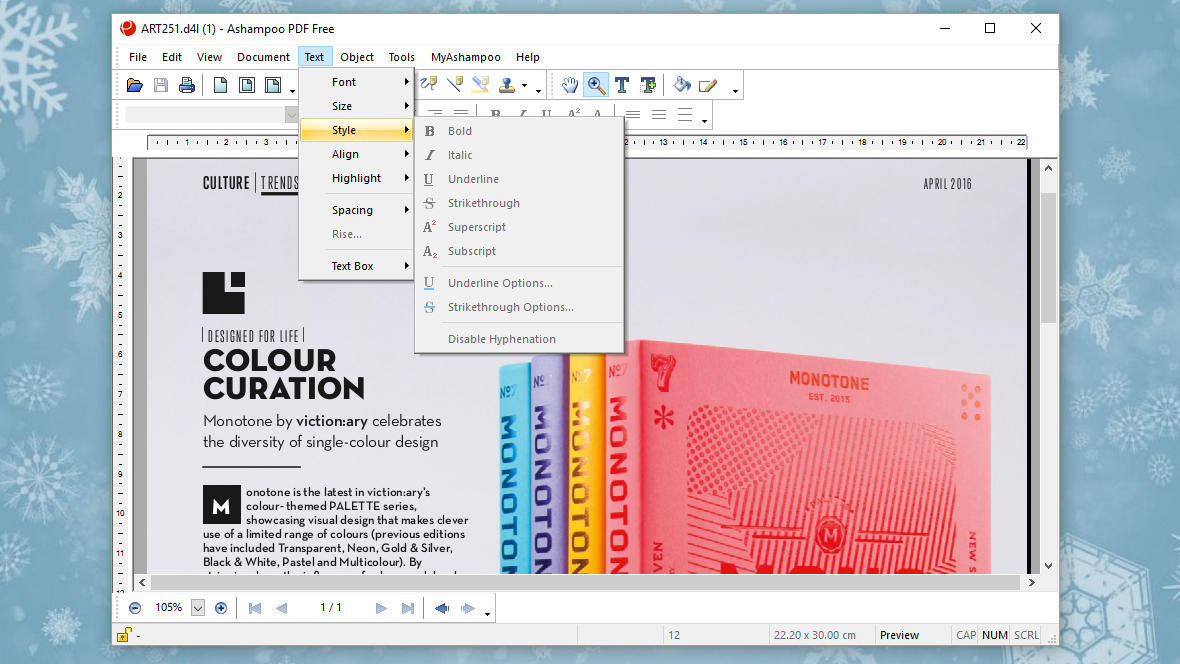Choose Strikethrough in Style submenu
1180x664 pixels.
point(519,203)
